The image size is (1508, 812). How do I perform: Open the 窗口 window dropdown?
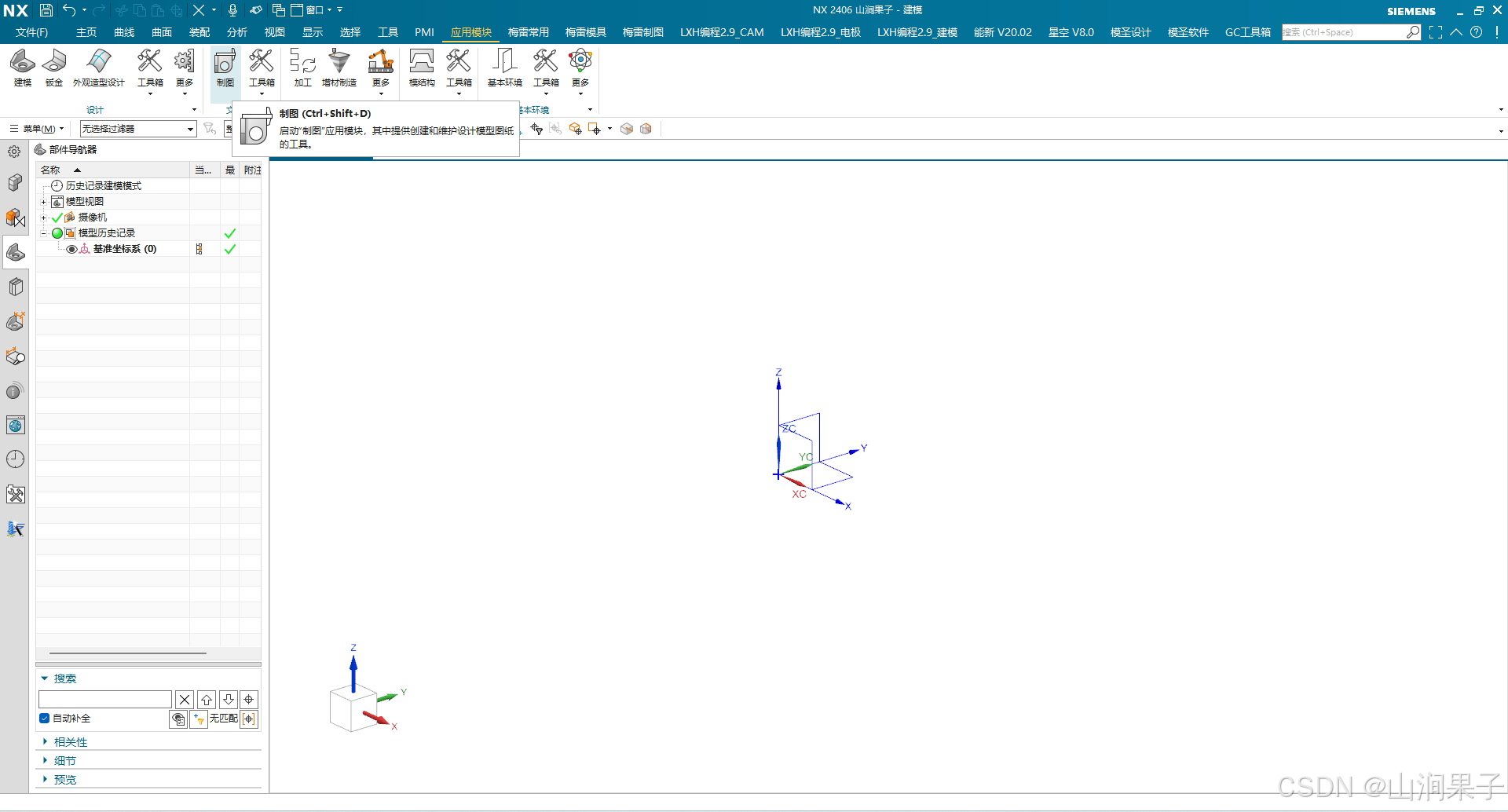click(x=312, y=10)
